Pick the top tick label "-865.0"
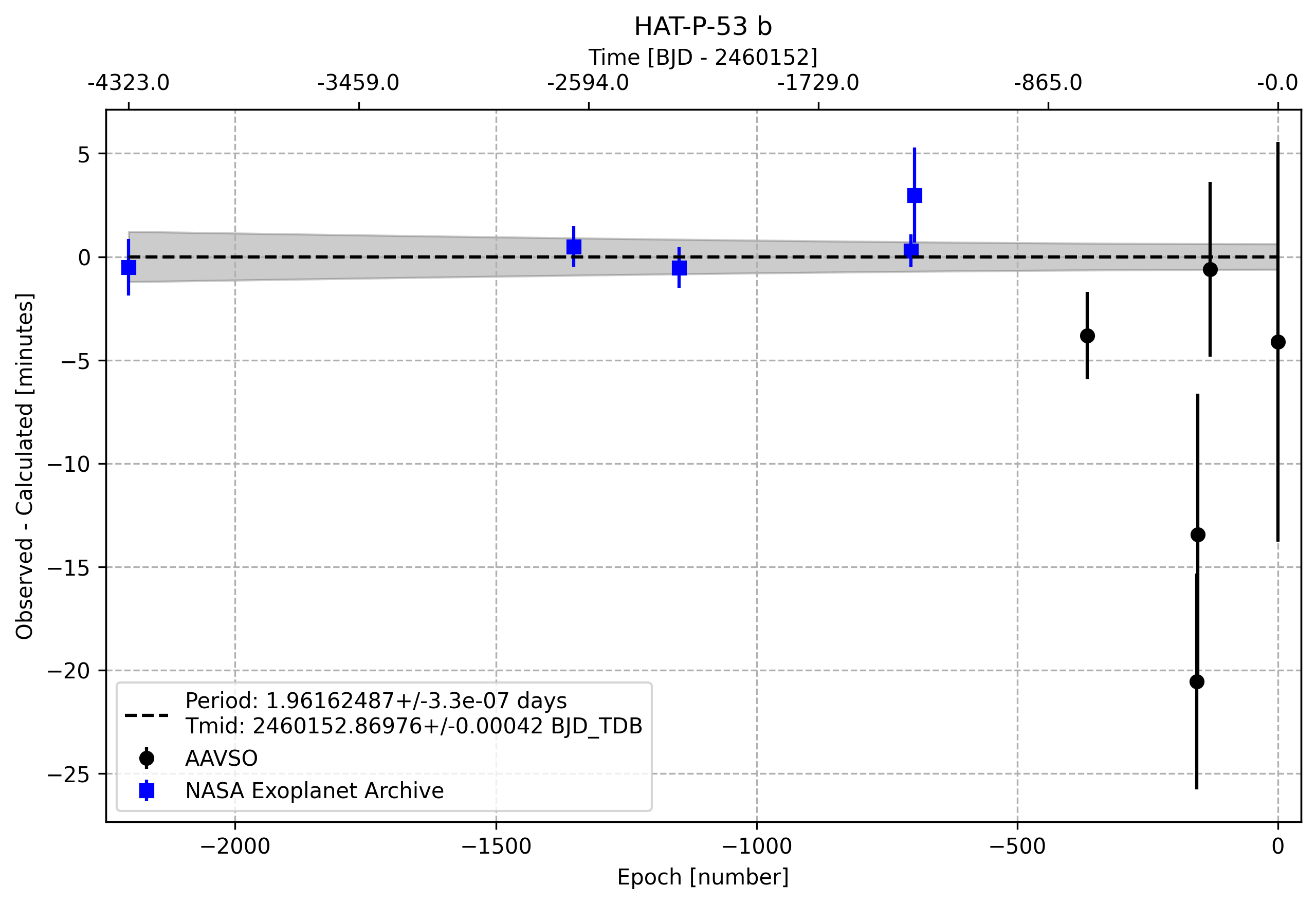1316x904 pixels. pos(1048,83)
